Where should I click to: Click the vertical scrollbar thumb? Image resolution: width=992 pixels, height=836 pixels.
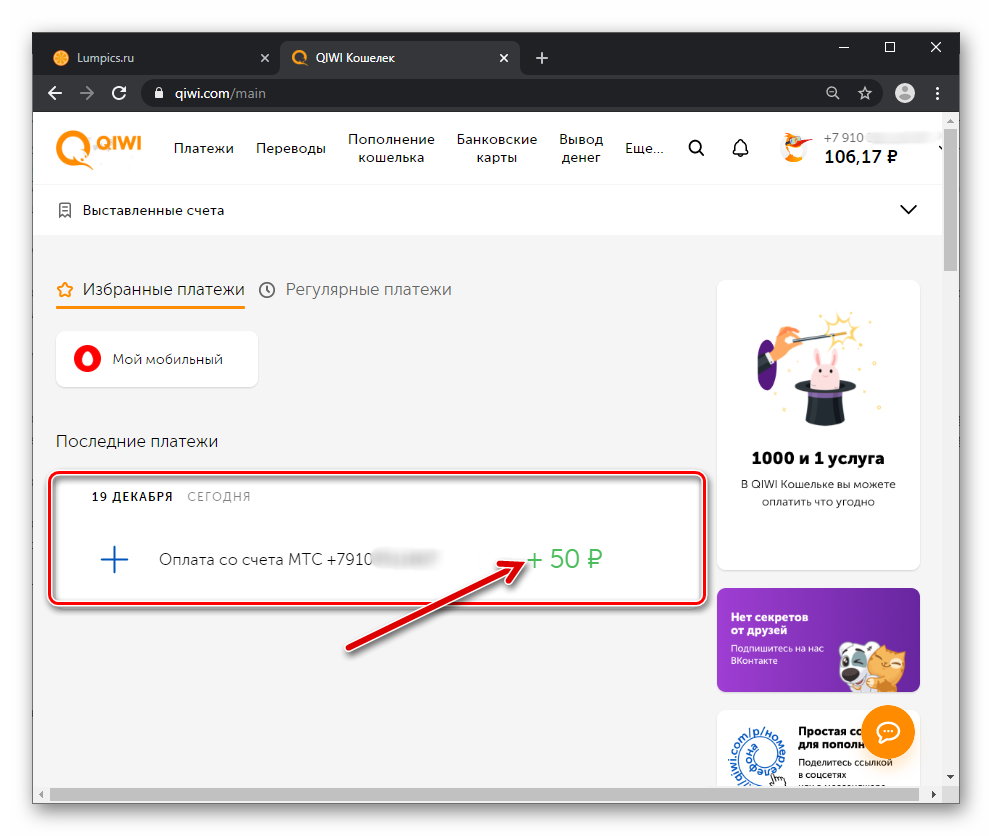tap(950, 200)
